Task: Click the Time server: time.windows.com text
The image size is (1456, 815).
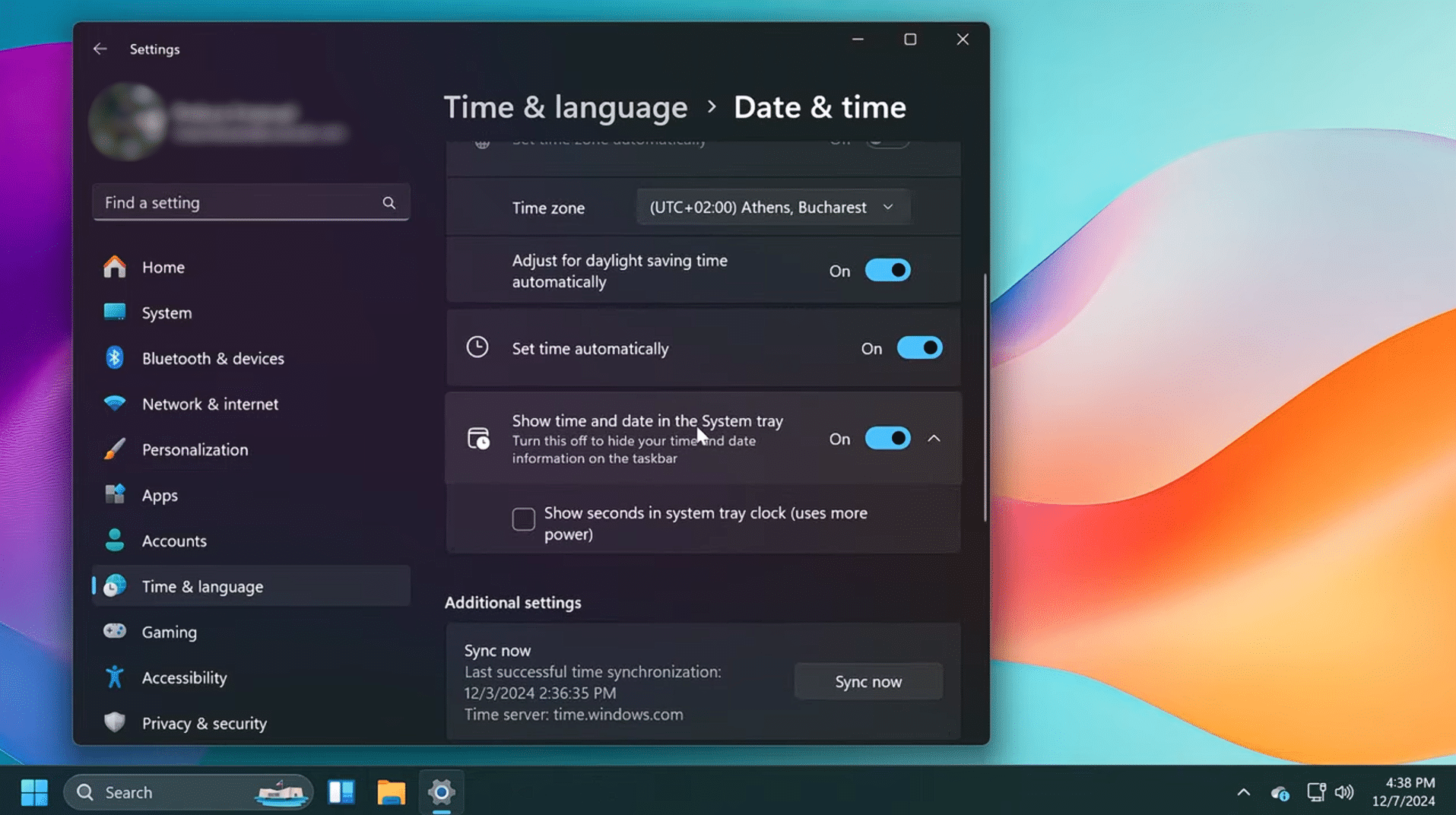Action: 573,714
